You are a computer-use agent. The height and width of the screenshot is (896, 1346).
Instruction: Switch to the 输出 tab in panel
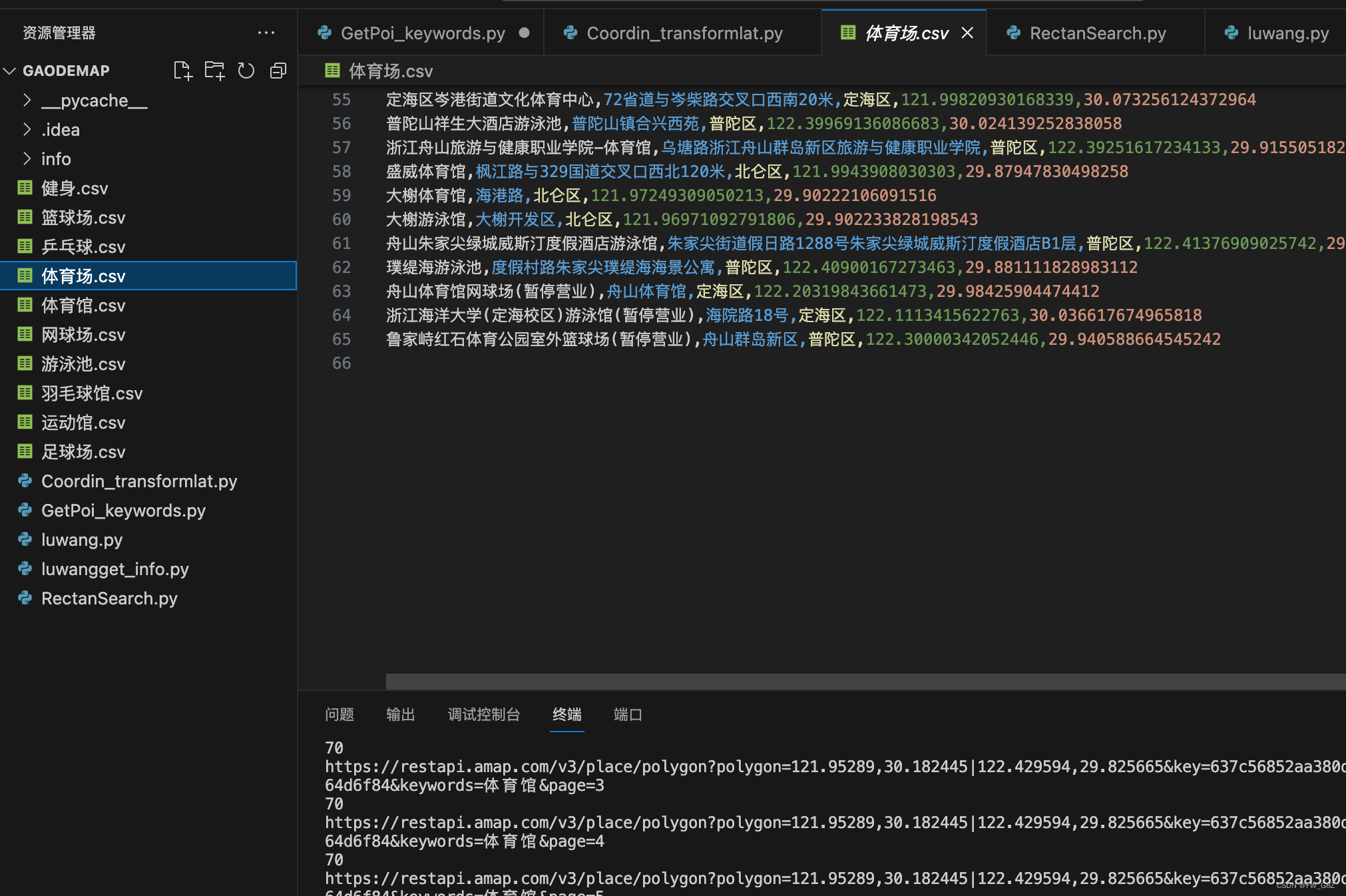(x=400, y=713)
